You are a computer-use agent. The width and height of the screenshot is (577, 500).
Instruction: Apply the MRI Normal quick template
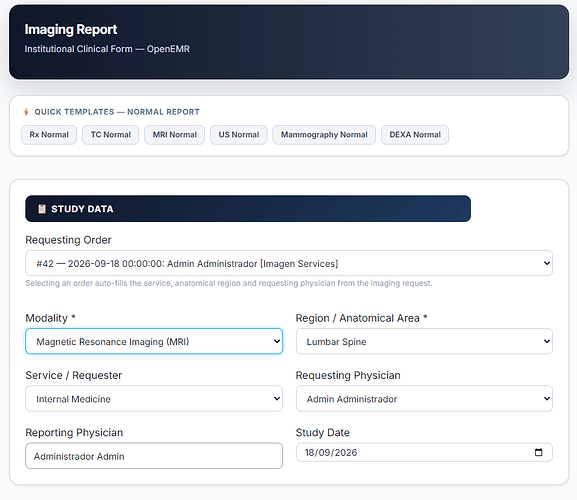click(174, 135)
